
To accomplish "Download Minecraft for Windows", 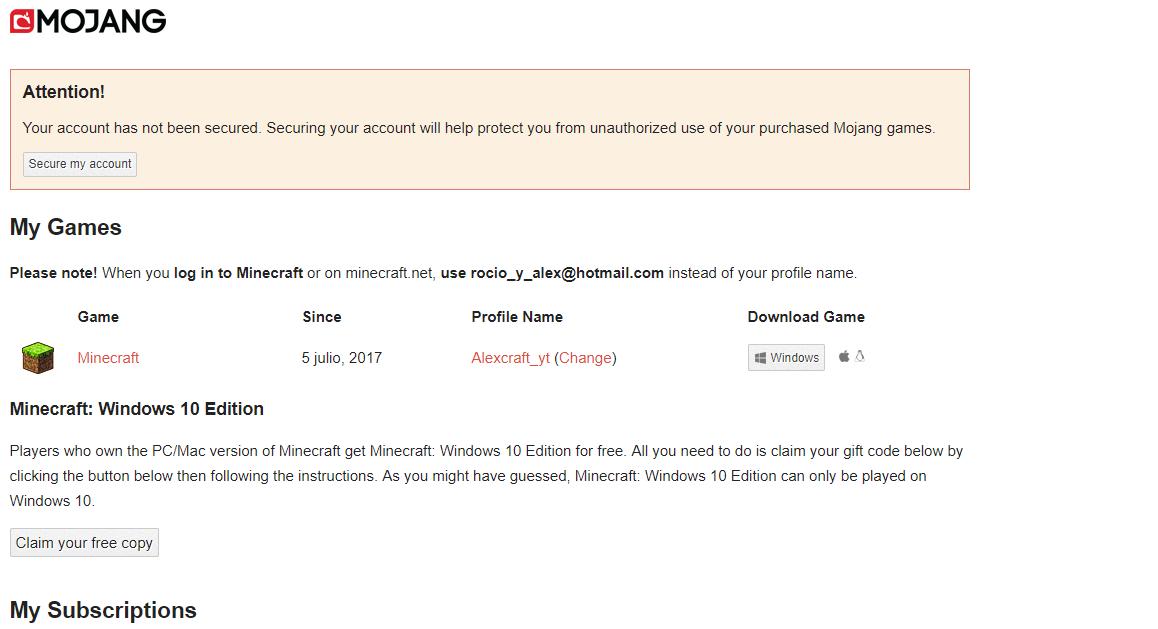I will click(x=787, y=357).
